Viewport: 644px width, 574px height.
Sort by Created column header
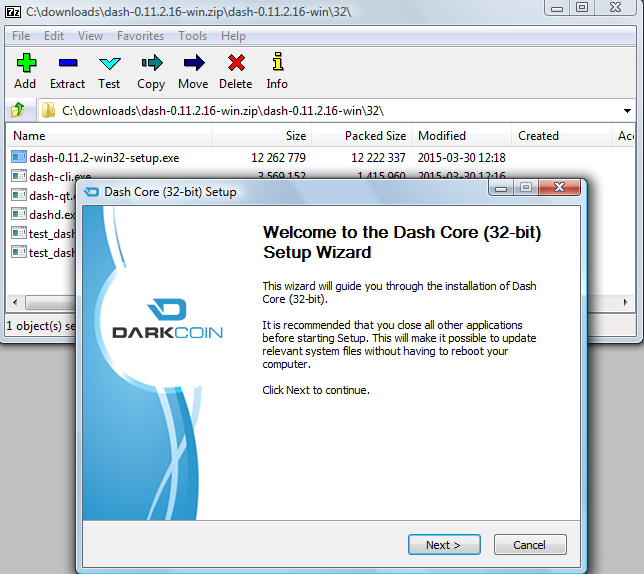click(561, 136)
